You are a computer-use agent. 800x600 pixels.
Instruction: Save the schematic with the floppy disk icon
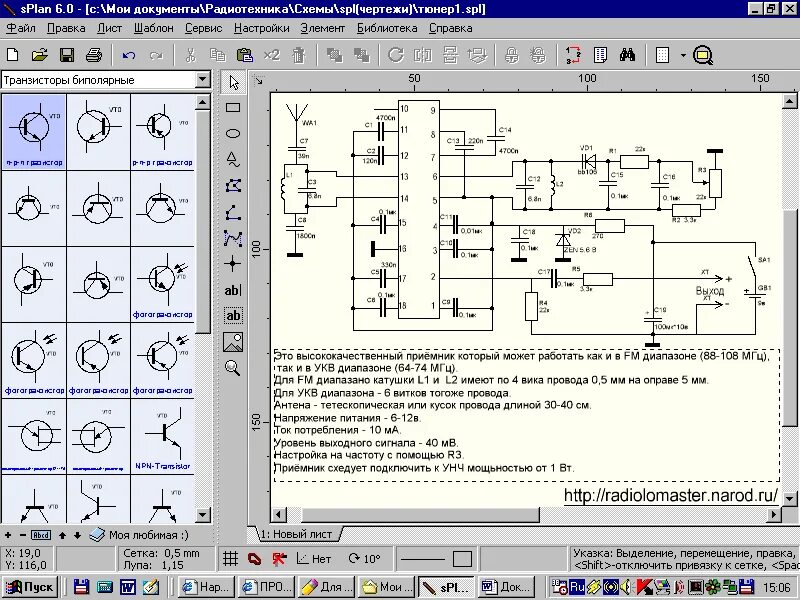(x=67, y=55)
